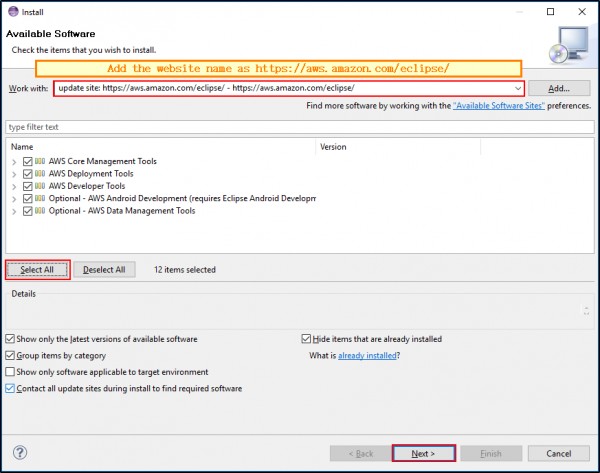The width and height of the screenshot is (600, 473).
Task: Toggle Contact all update sites during install
Action: click(x=10, y=388)
